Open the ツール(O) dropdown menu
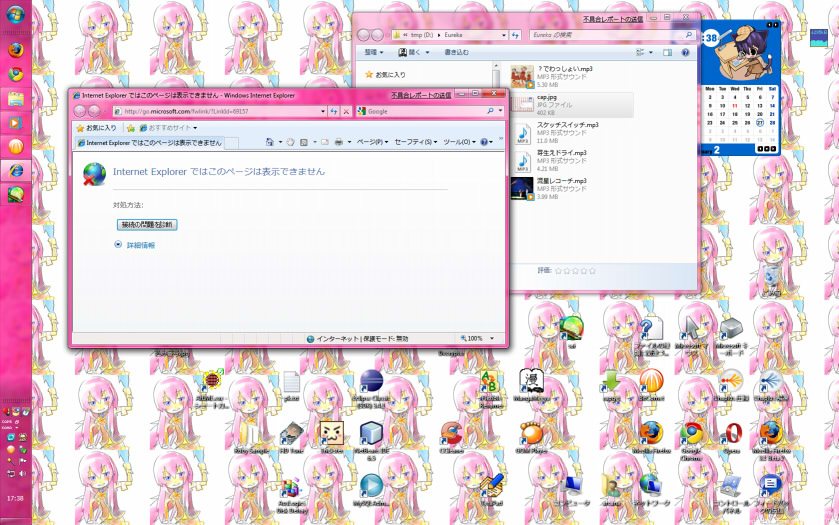839x525 pixels. click(x=459, y=142)
